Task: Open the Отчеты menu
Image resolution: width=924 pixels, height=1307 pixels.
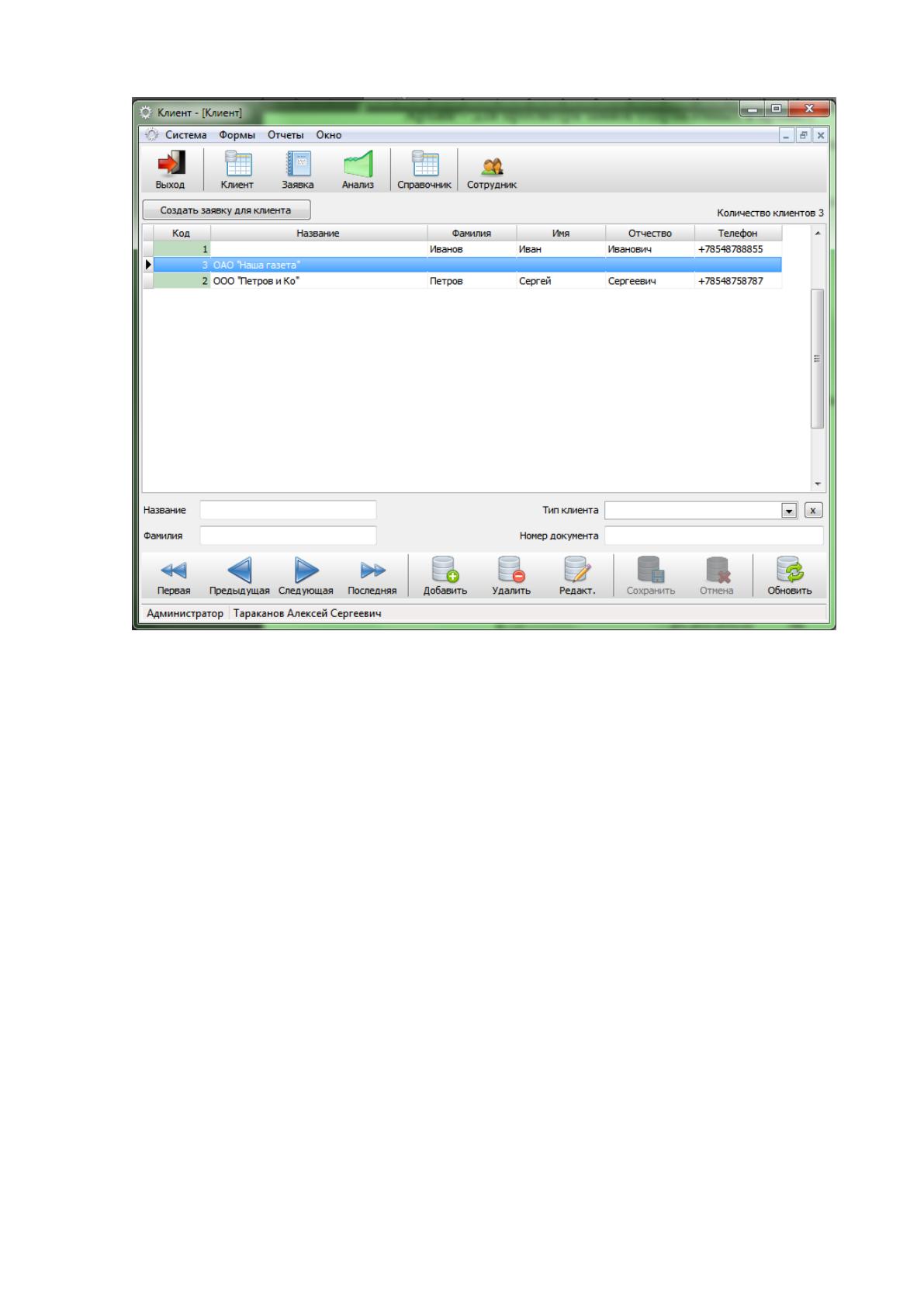Action: pyautogui.click(x=286, y=135)
